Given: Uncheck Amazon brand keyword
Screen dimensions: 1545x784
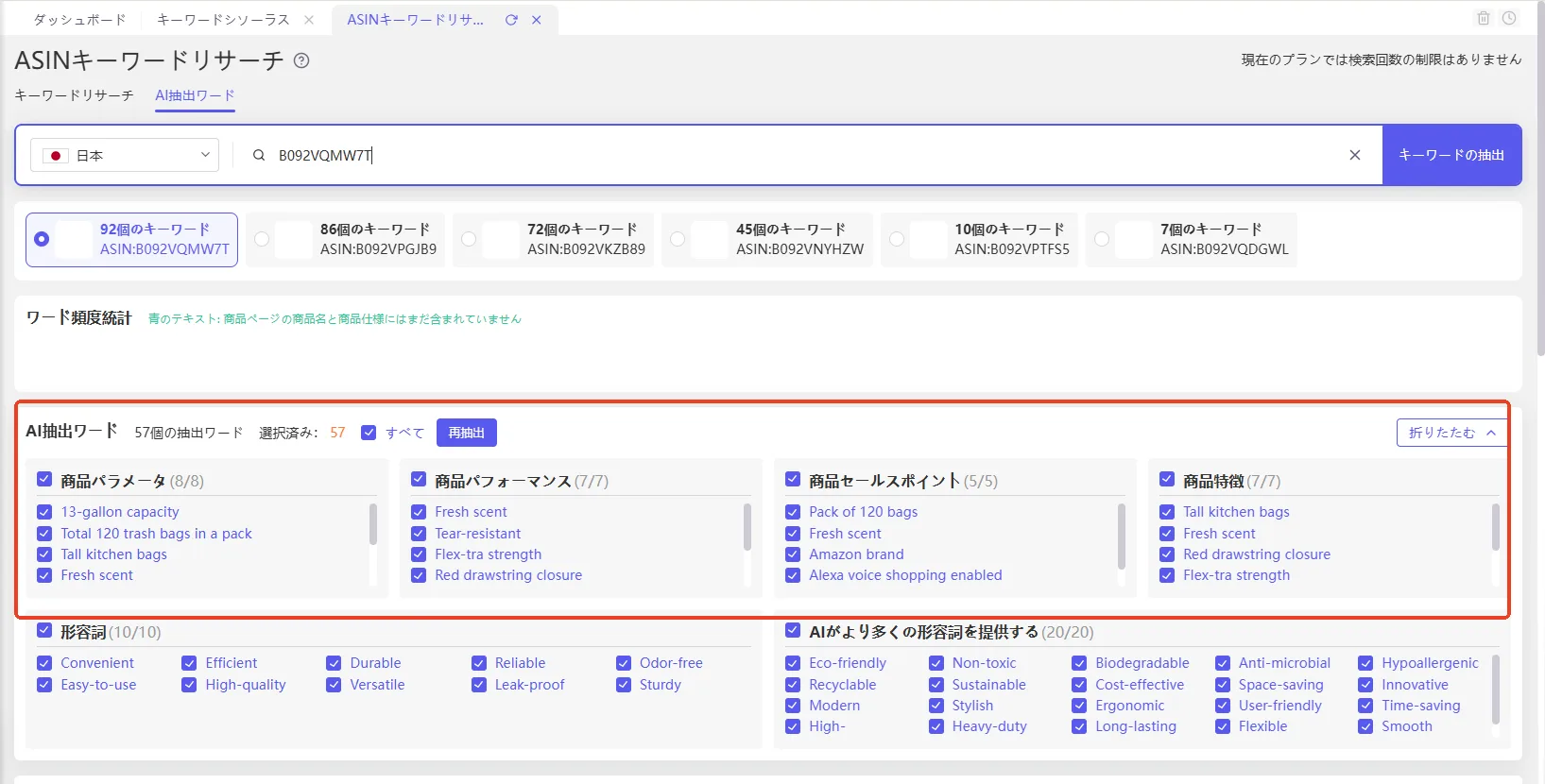Looking at the screenshot, I should 793,554.
